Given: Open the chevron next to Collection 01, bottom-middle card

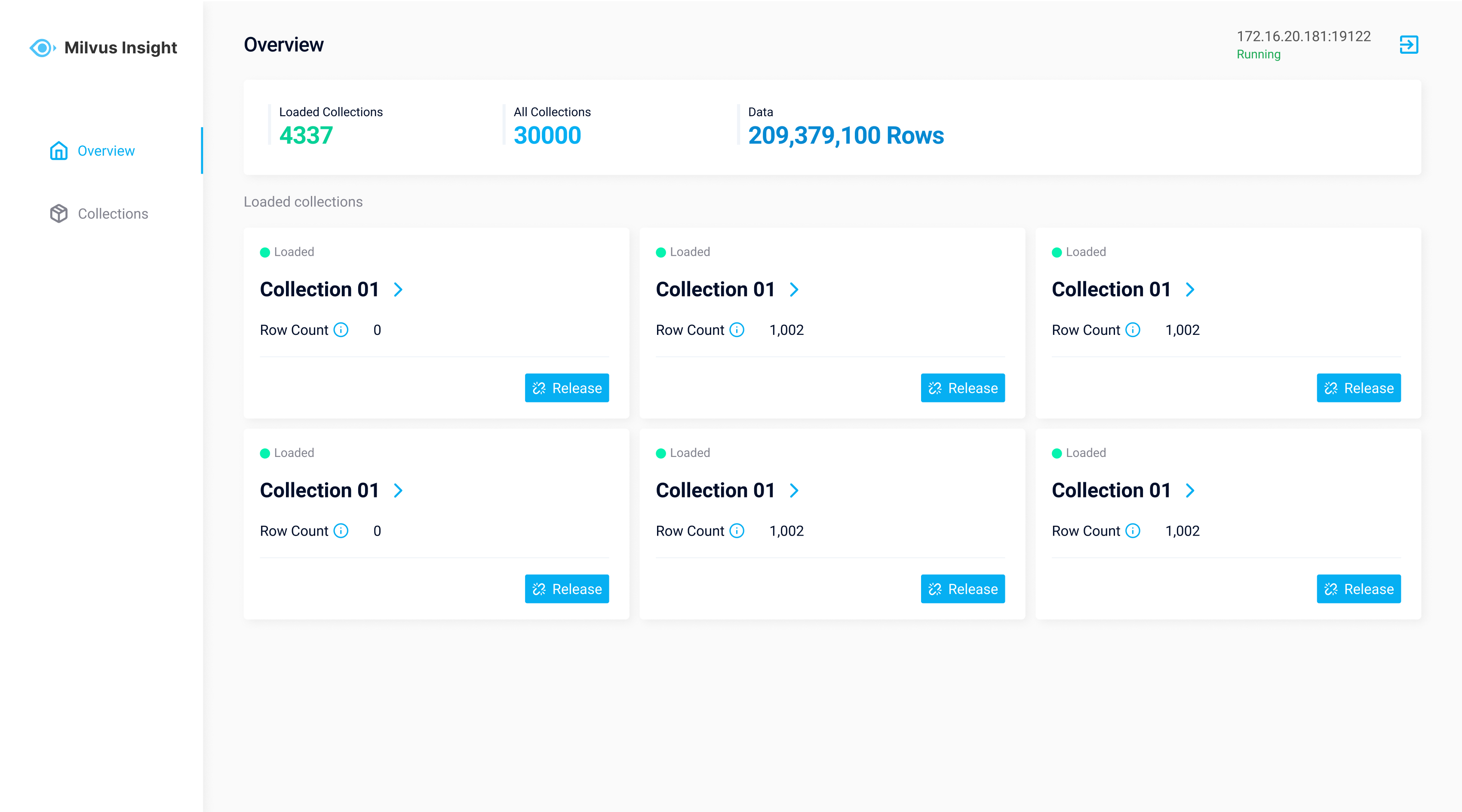Looking at the screenshot, I should click(795, 490).
